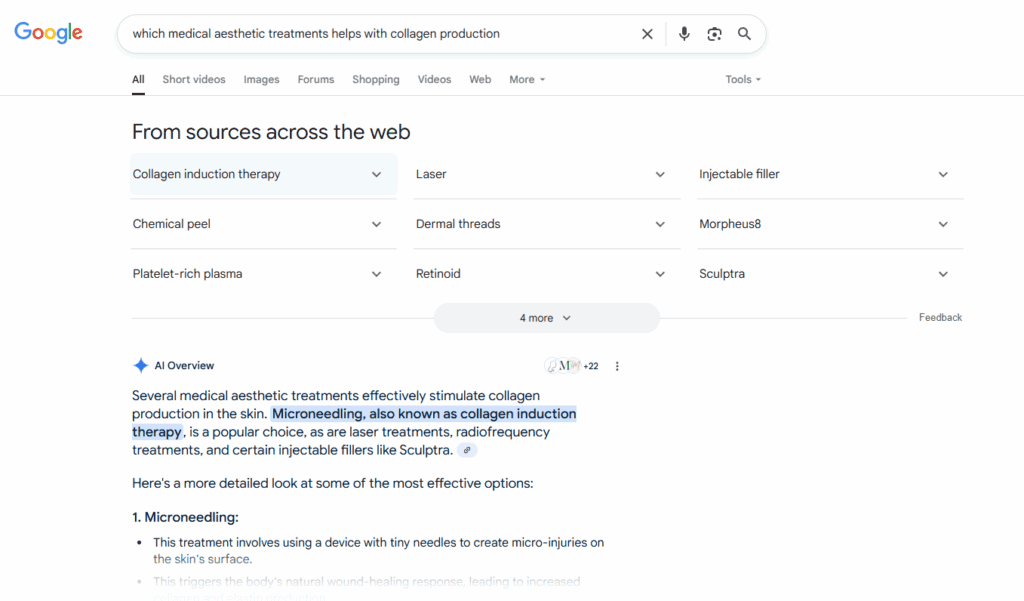Open the Tools dropdown
The width and height of the screenshot is (1024, 601).
point(743,80)
